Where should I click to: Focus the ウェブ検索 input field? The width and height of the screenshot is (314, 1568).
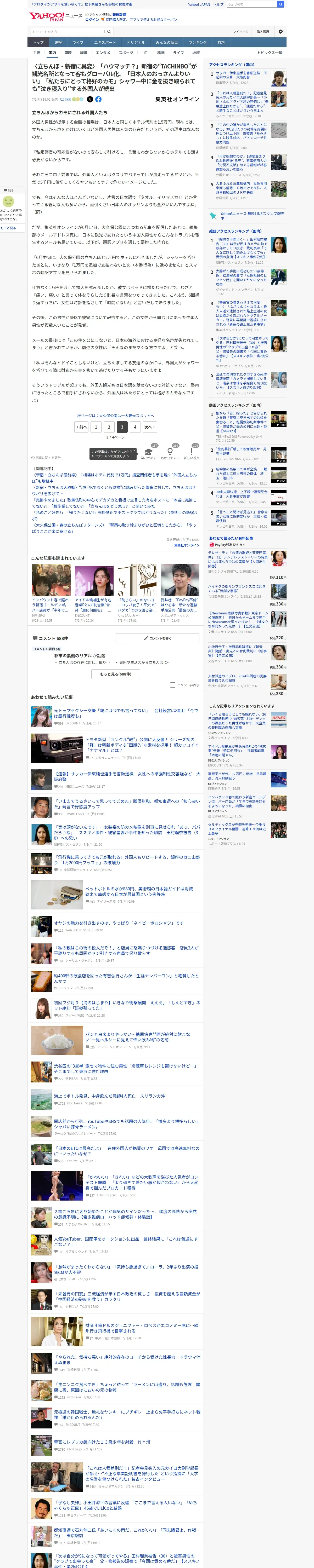[252, 4]
